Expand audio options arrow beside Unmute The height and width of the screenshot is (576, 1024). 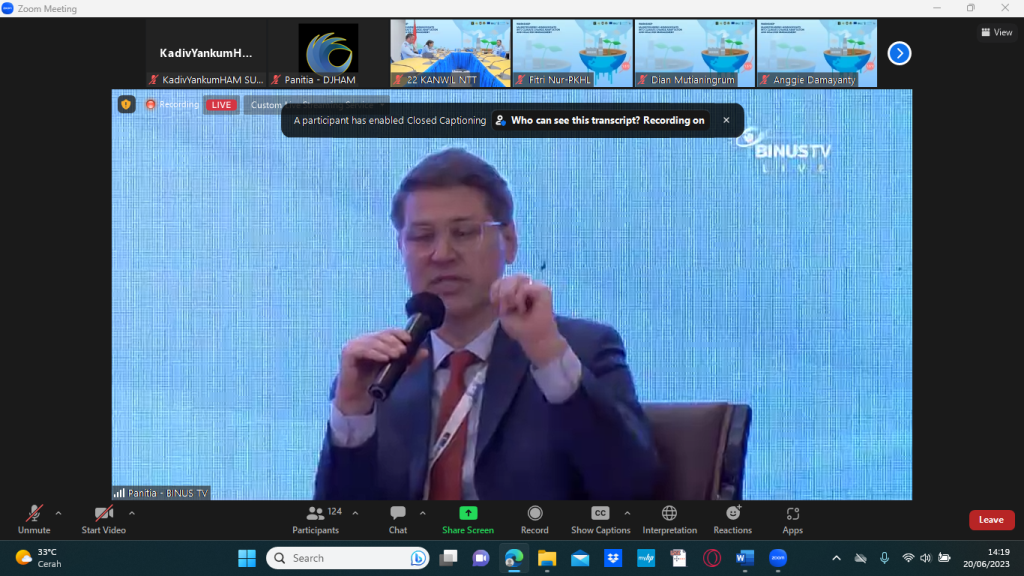(58, 513)
